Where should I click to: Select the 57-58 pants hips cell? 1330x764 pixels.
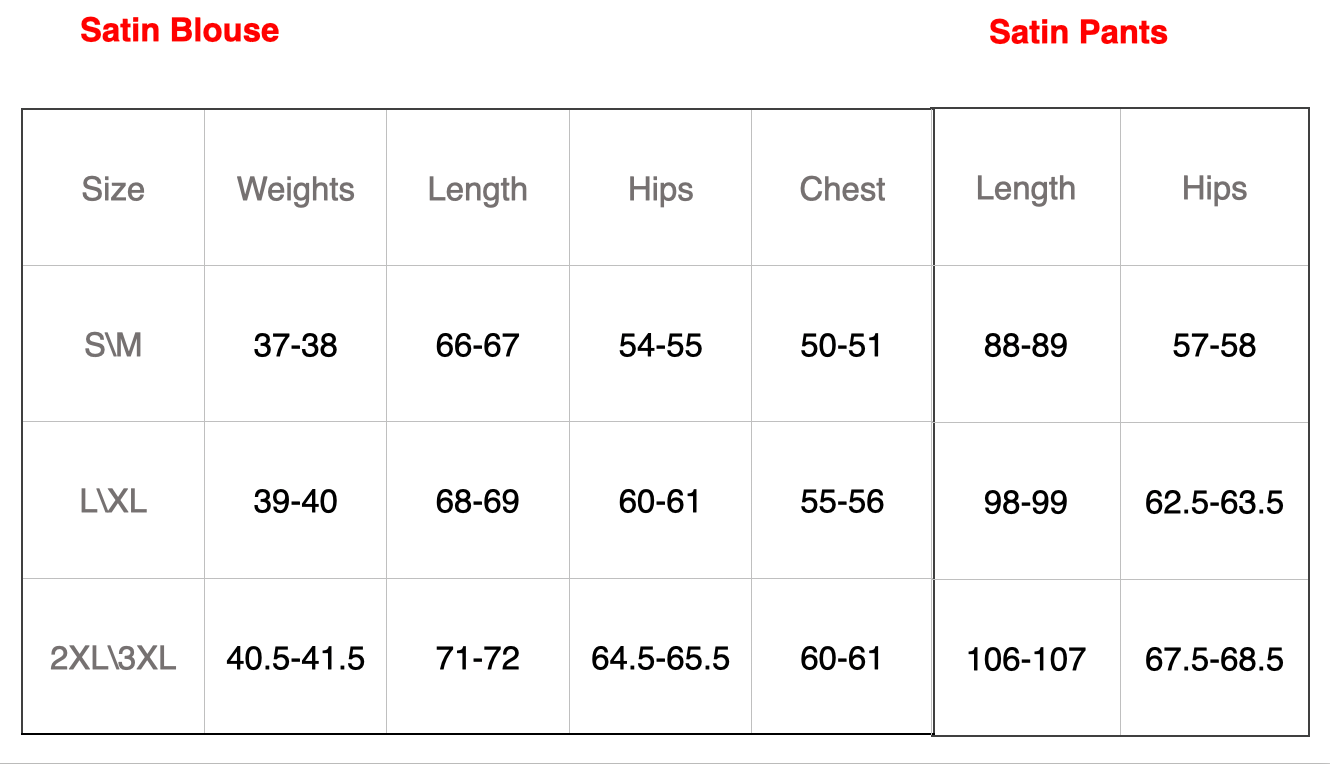tap(1214, 345)
